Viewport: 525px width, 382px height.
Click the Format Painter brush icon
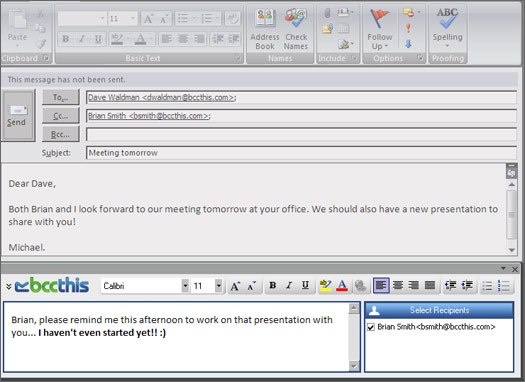click(41, 44)
